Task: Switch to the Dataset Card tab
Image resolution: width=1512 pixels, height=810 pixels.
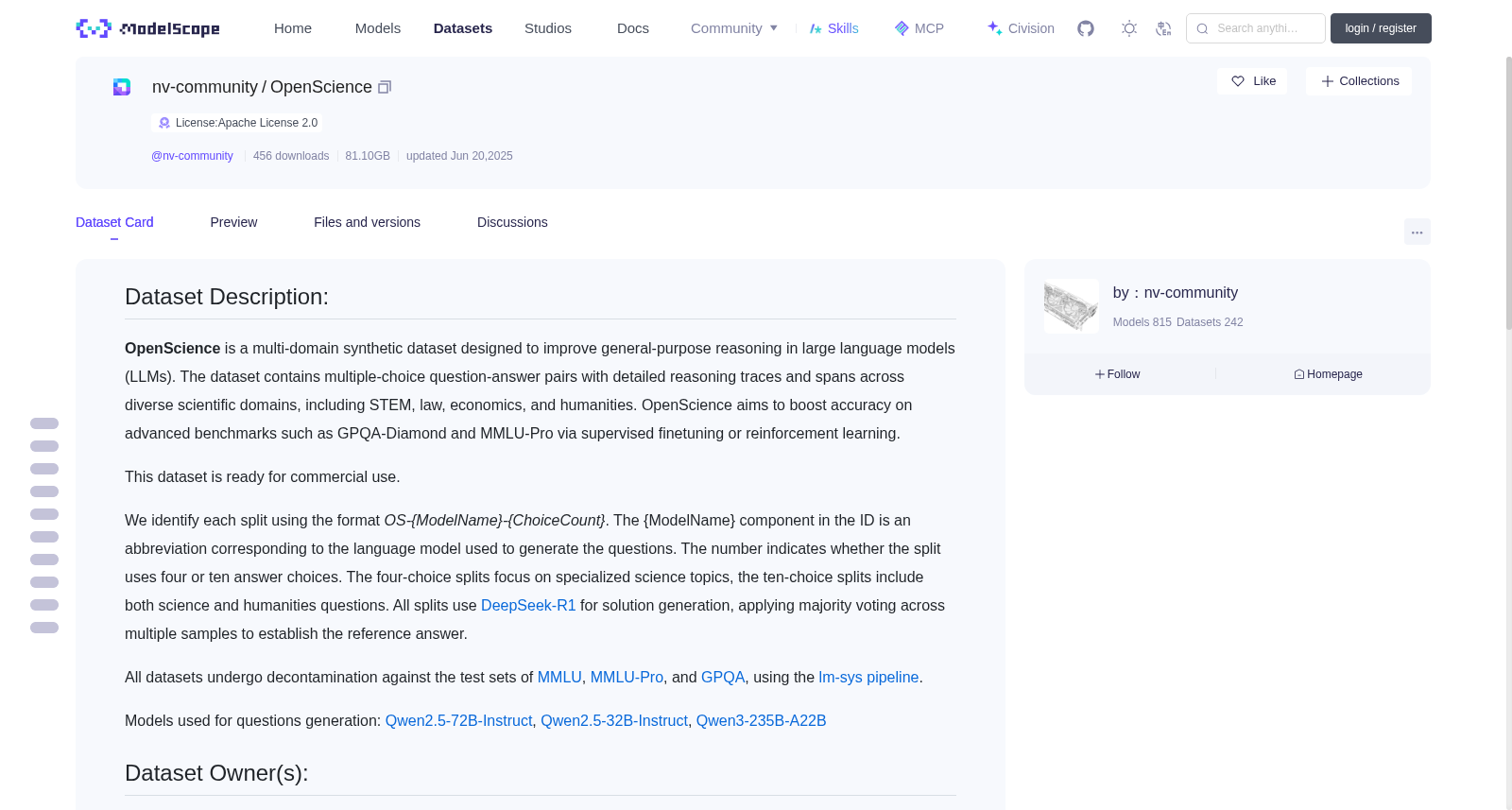Action: [x=114, y=222]
